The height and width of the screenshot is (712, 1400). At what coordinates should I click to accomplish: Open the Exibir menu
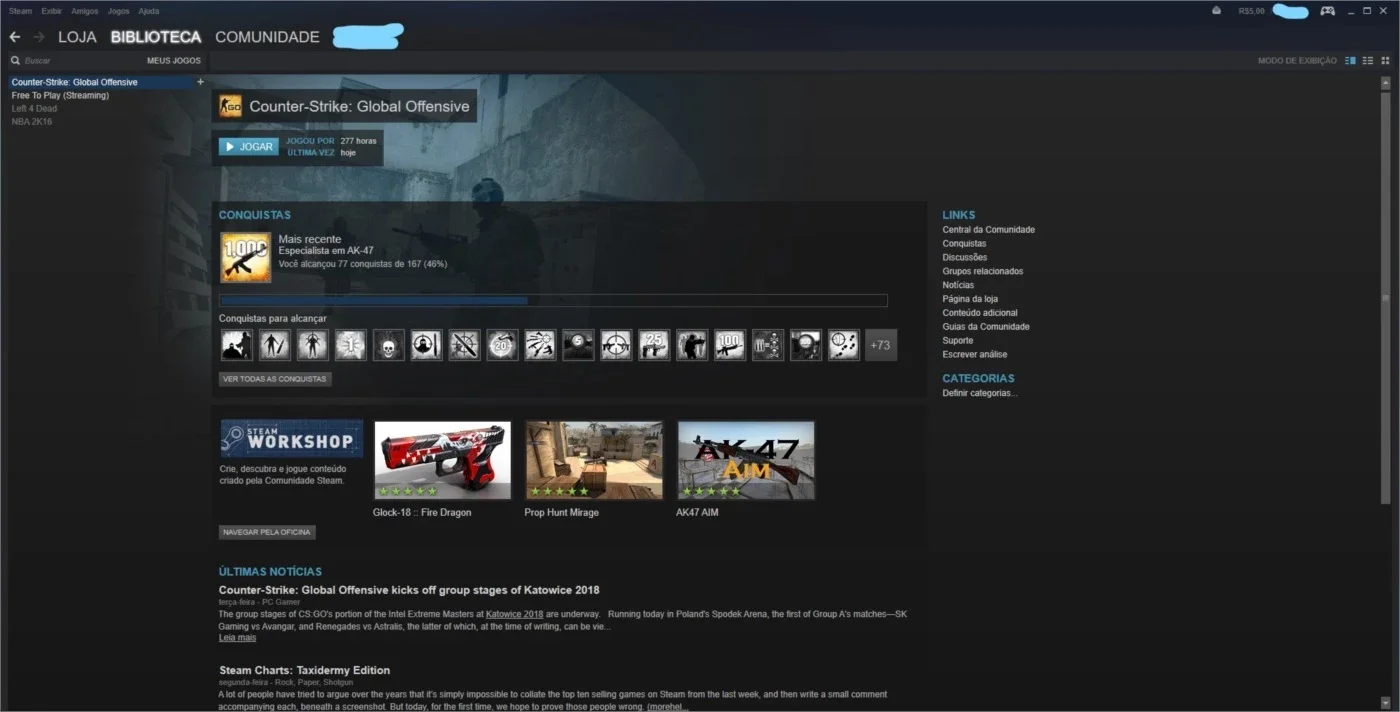[x=52, y=11]
